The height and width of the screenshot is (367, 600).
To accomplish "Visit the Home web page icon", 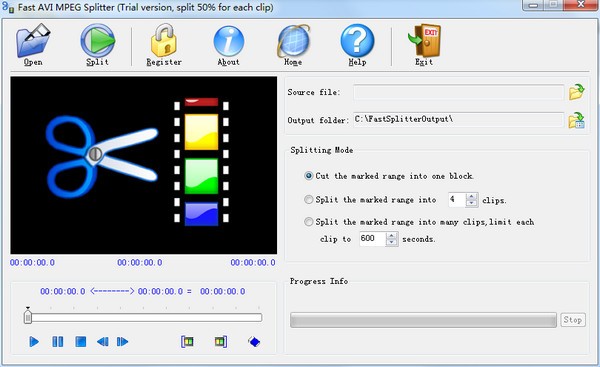I will (293, 44).
